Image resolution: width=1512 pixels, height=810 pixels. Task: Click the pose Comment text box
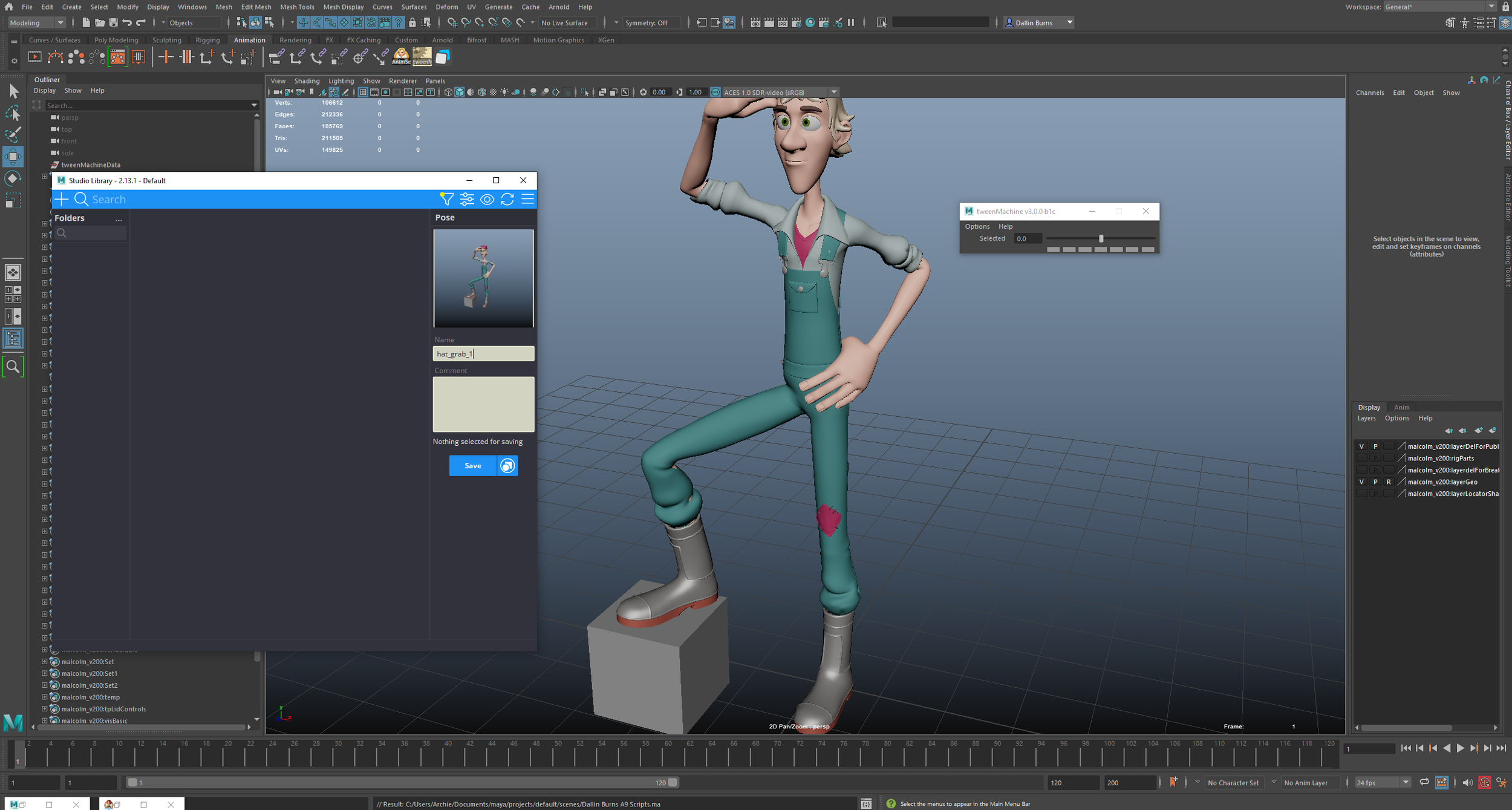(483, 404)
